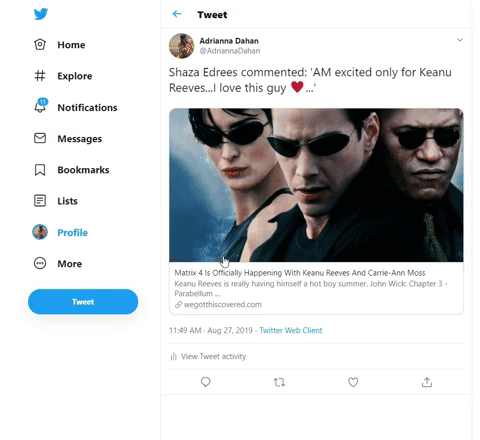Go back using the left arrow icon
The image size is (480, 440).
click(x=177, y=14)
